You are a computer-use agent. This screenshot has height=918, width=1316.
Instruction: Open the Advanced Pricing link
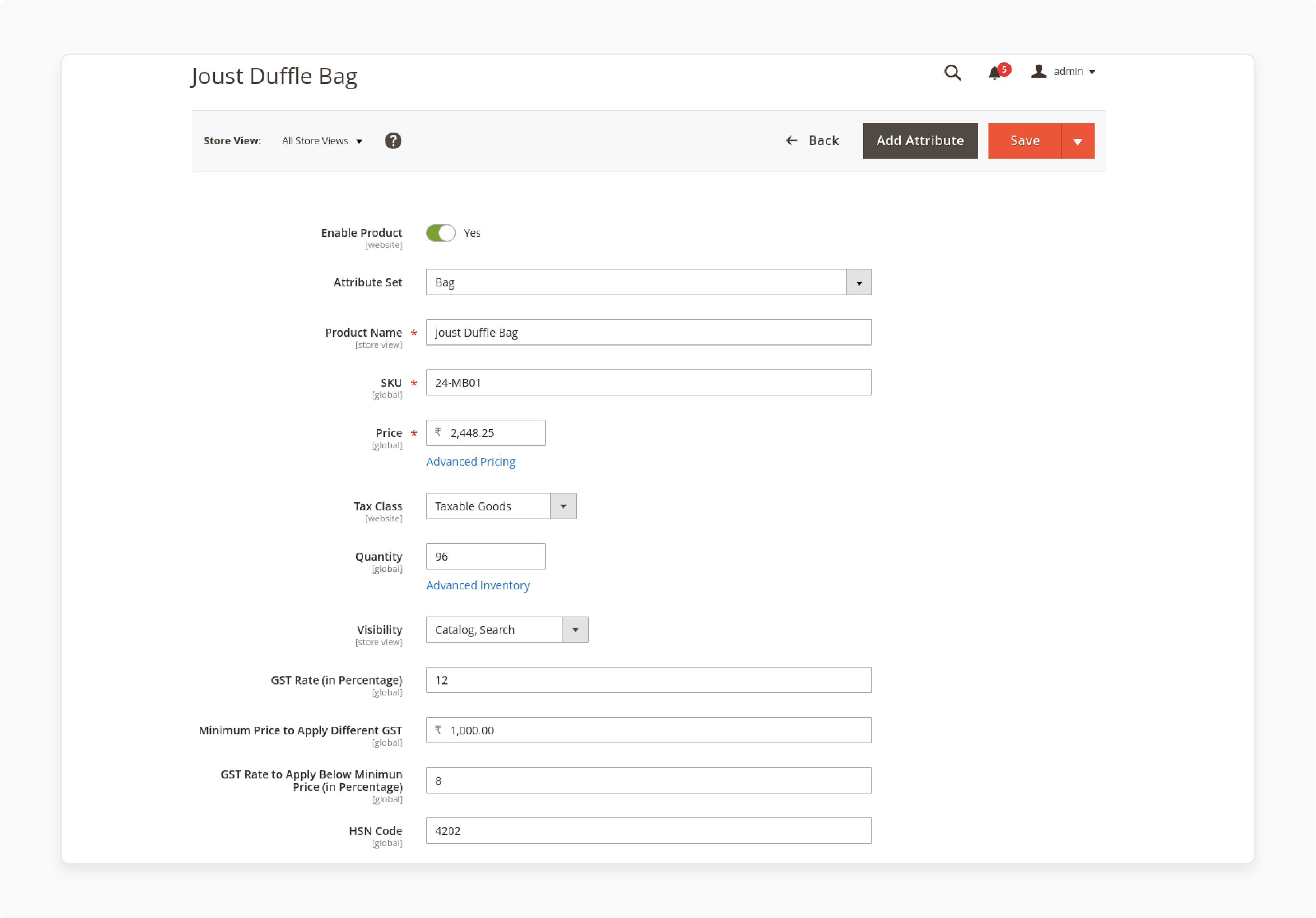point(471,462)
